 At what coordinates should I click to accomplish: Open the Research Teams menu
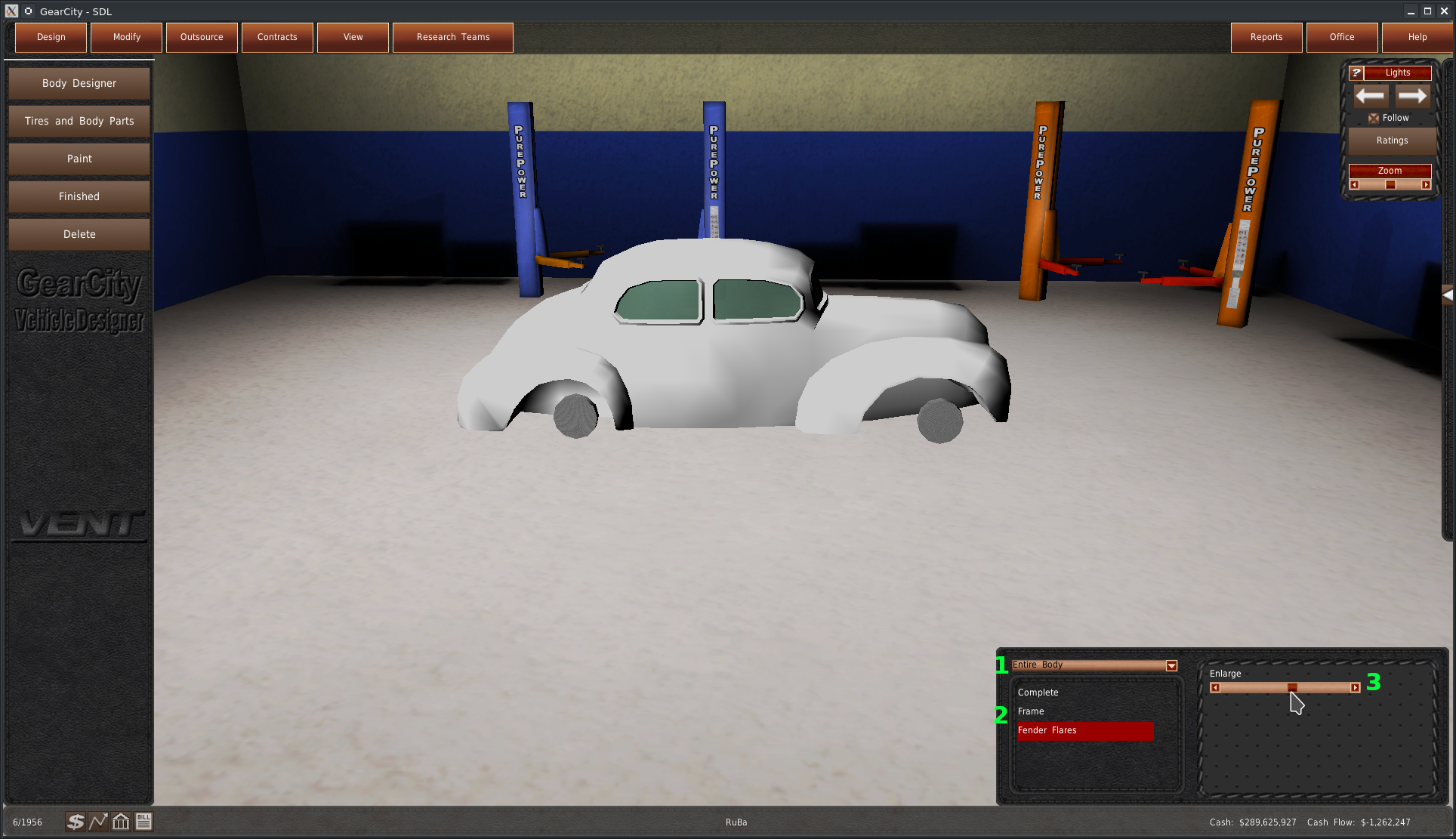pos(452,37)
